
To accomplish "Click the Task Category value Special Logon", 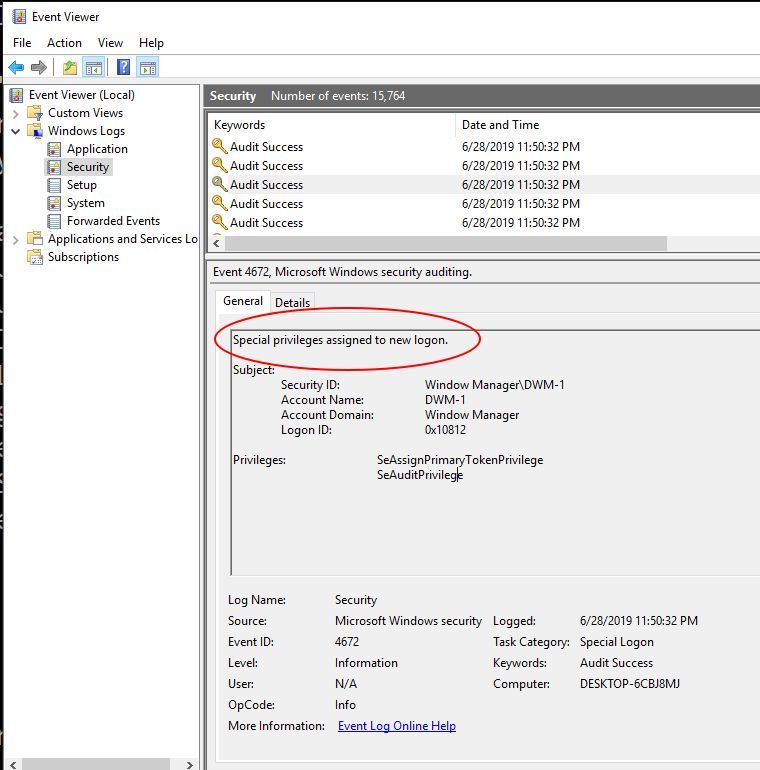I will (617, 642).
